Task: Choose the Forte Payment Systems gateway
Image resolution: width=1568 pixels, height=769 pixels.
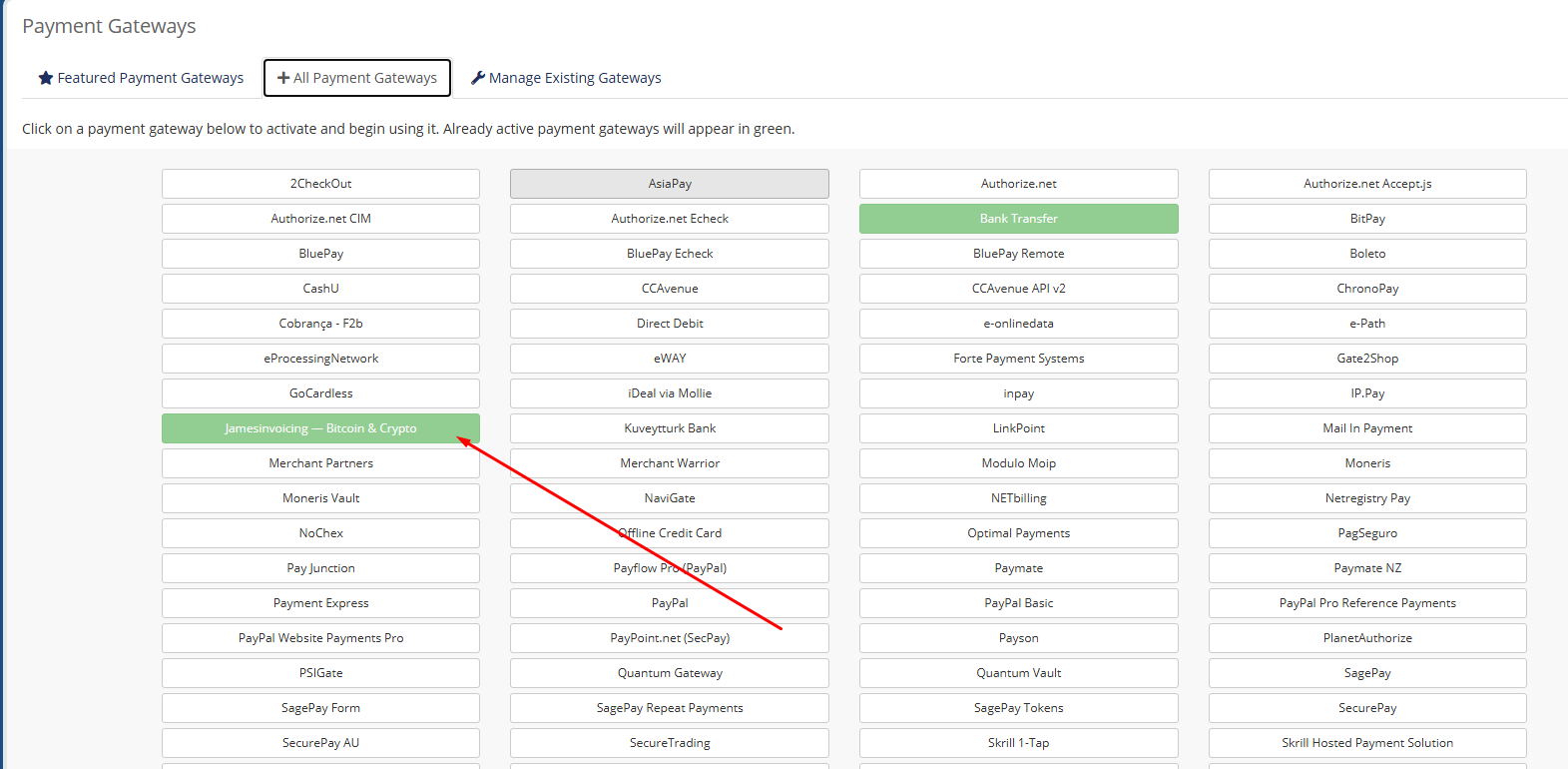Action: click(x=1019, y=359)
